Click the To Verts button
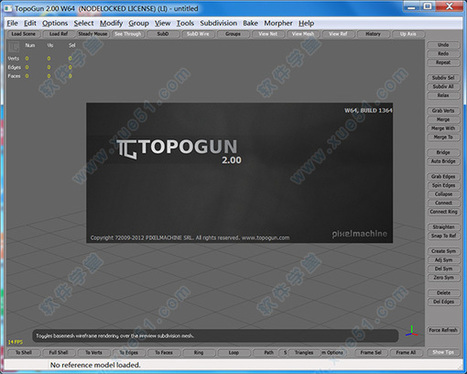This screenshot has width=467, height=374. 94,353
